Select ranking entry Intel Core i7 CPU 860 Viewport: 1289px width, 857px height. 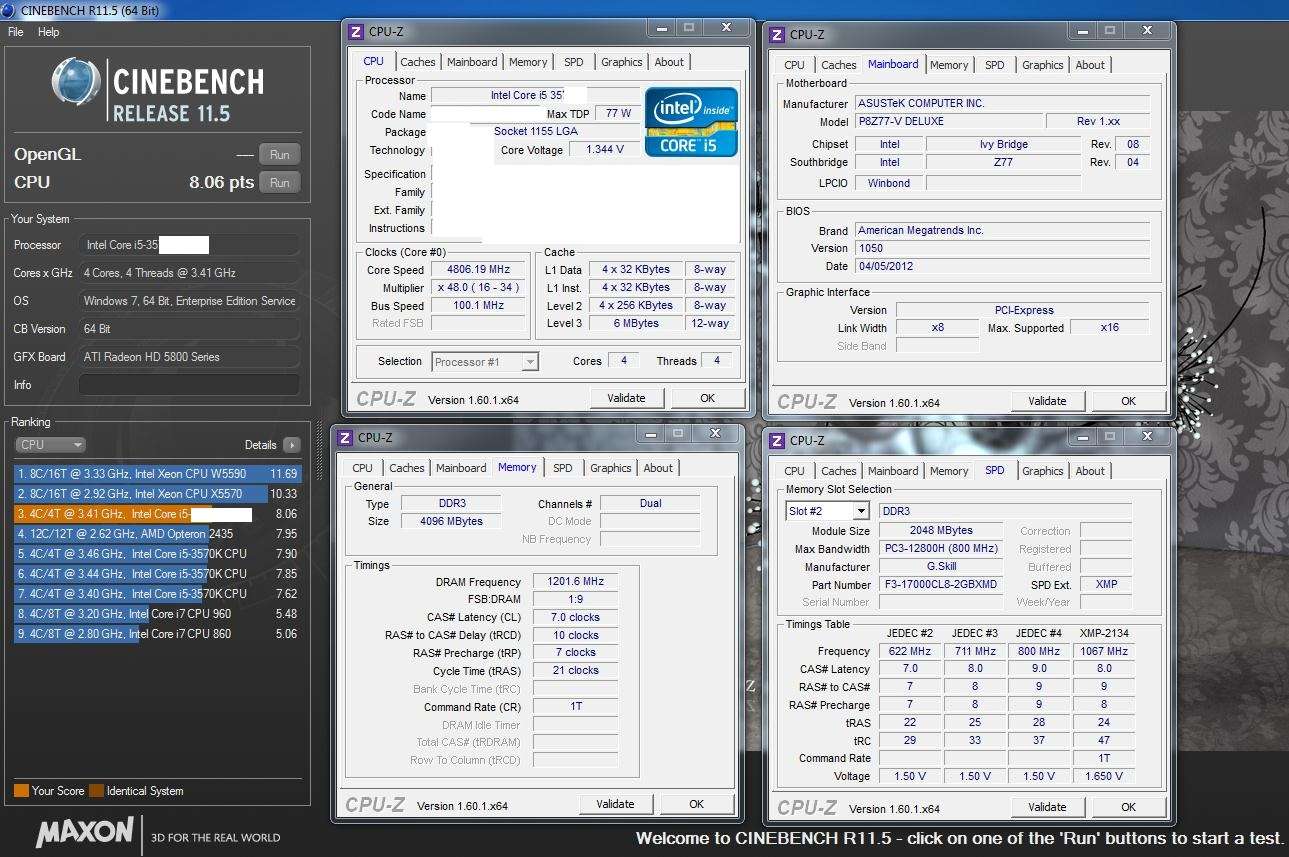[156, 634]
